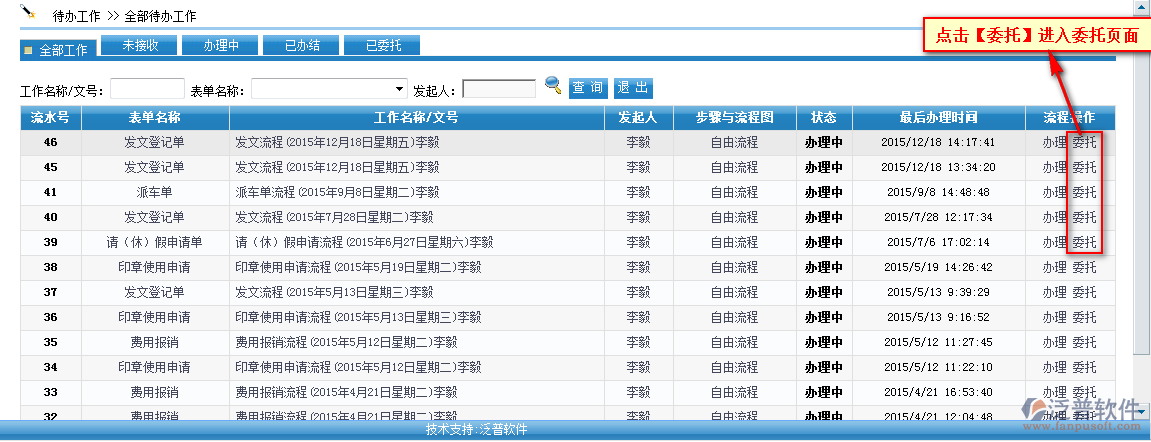The width and height of the screenshot is (1151, 442).
Task: Click 委托 link for 派车单 row 41
Action: pos(1084,192)
